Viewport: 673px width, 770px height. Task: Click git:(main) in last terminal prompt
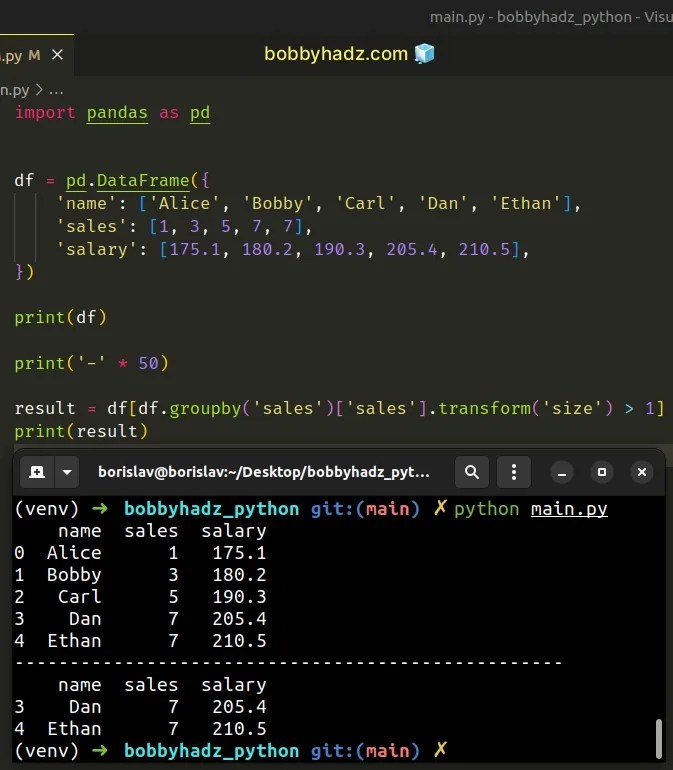365,750
